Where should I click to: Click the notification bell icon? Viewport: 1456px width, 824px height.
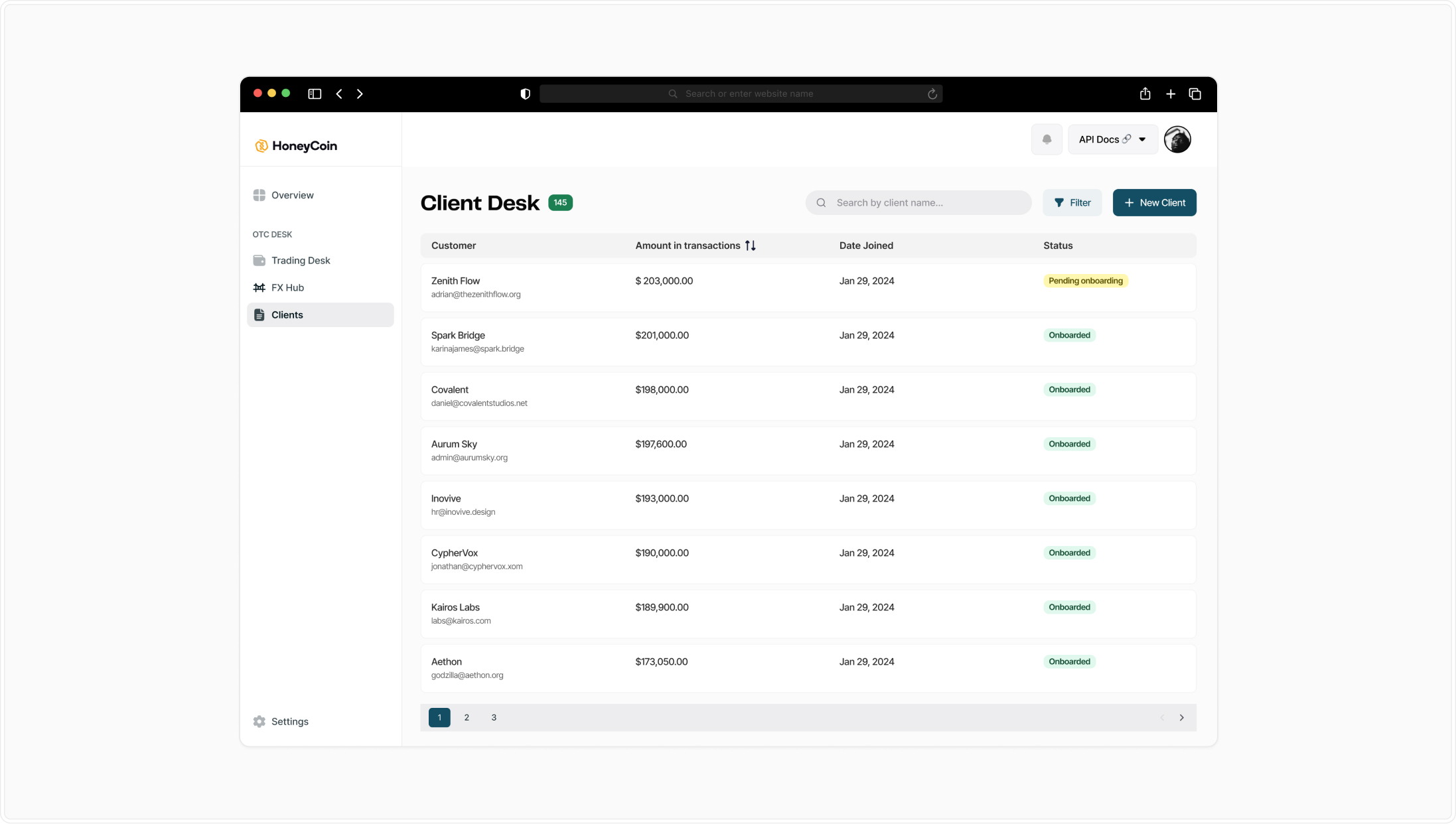click(x=1047, y=139)
